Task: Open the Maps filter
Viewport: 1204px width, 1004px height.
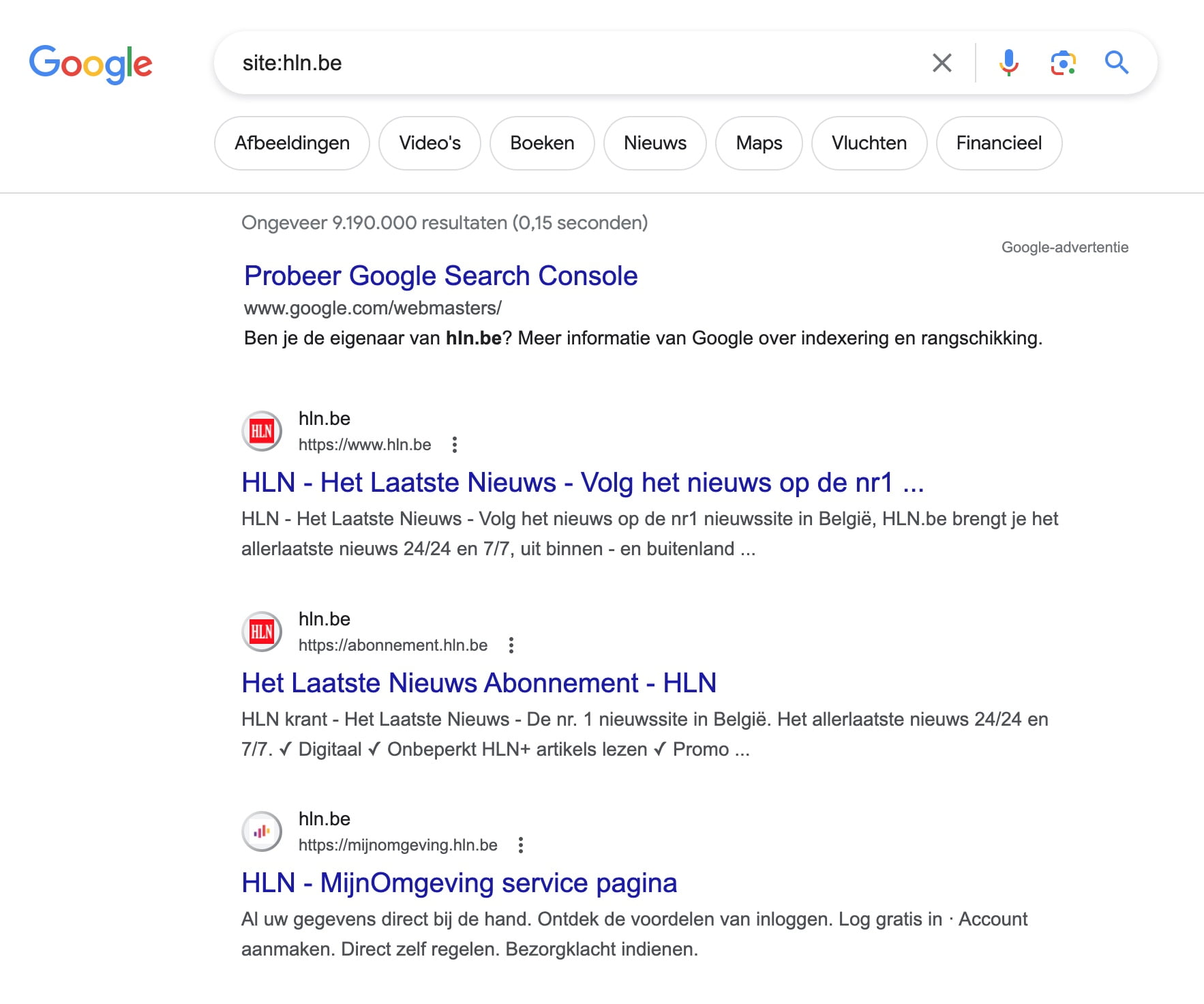Action: point(759,143)
